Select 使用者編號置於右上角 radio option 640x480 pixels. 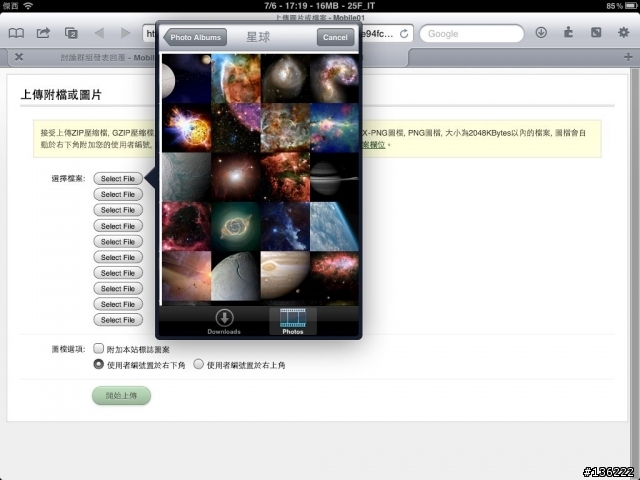198,364
